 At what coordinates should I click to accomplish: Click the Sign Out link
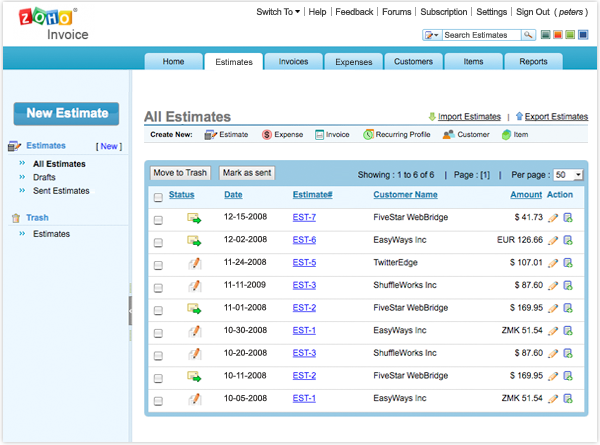(x=533, y=12)
